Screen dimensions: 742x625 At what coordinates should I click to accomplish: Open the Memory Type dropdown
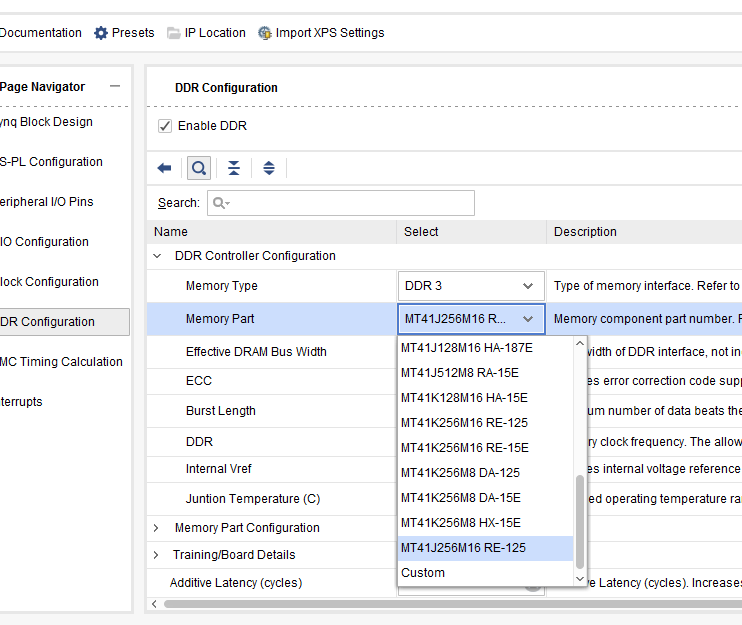click(471, 286)
